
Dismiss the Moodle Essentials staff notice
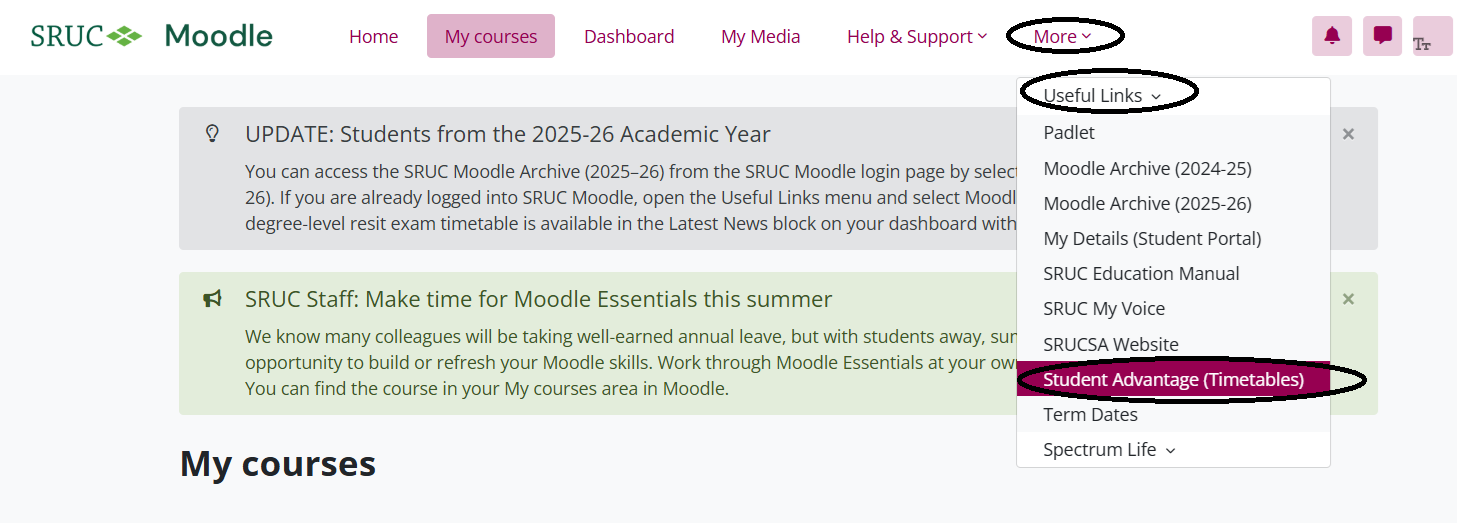tap(1348, 299)
